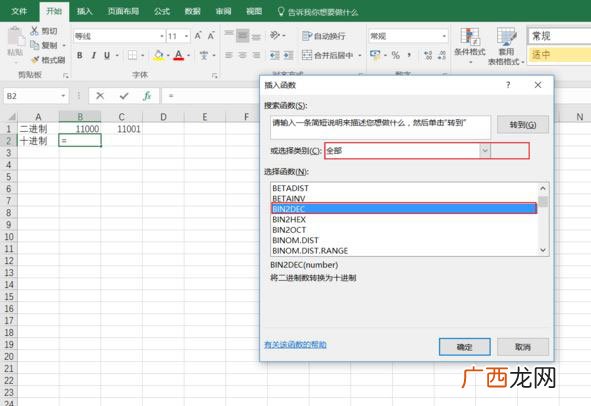Open the 文件 tab
The image size is (591, 406).
(x=19, y=11)
